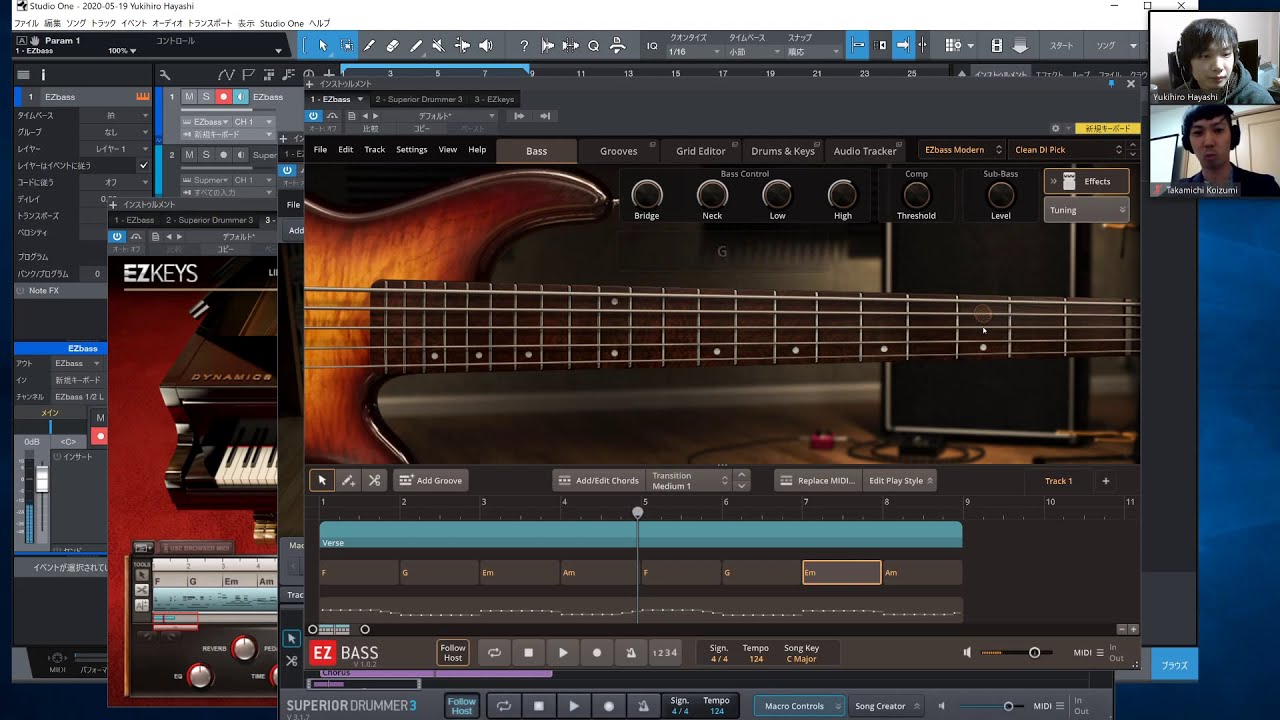Viewport: 1280px width, 720px height.
Task: Click the EZbass 1234 count-in icon
Action: click(665, 653)
